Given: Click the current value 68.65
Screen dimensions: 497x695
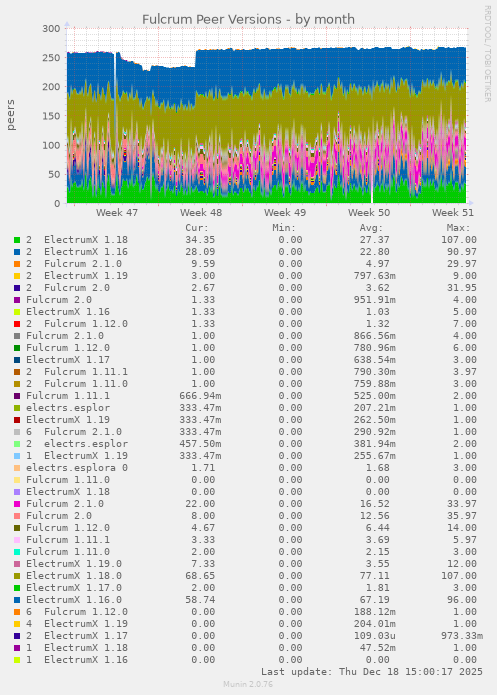Looking at the screenshot, I should (x=200, y=576).
